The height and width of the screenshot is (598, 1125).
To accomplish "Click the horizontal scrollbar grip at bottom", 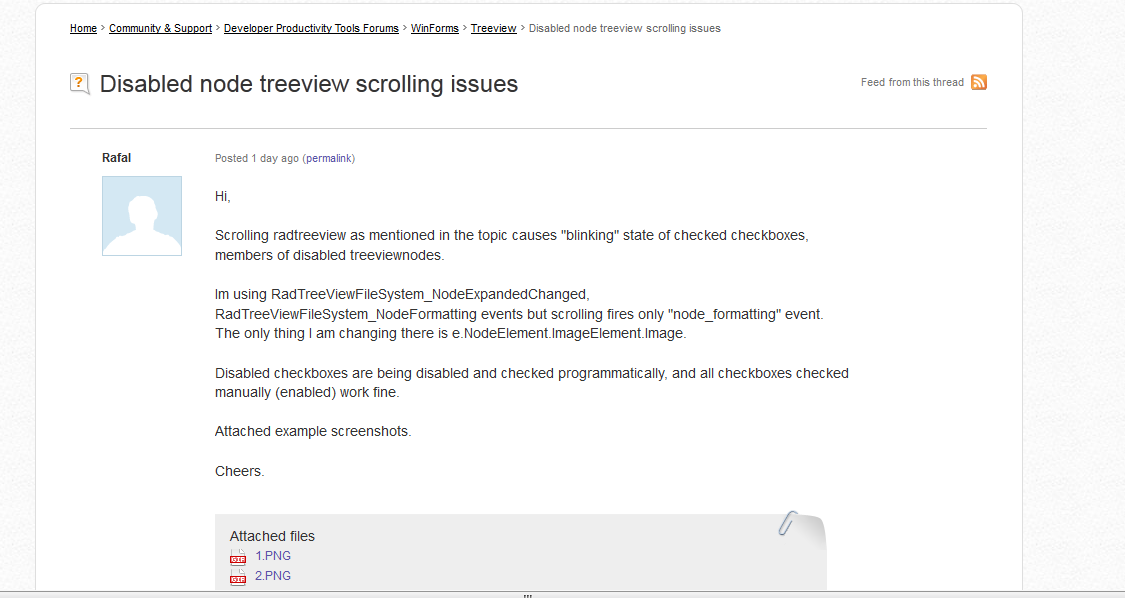I will click(527, 595).
